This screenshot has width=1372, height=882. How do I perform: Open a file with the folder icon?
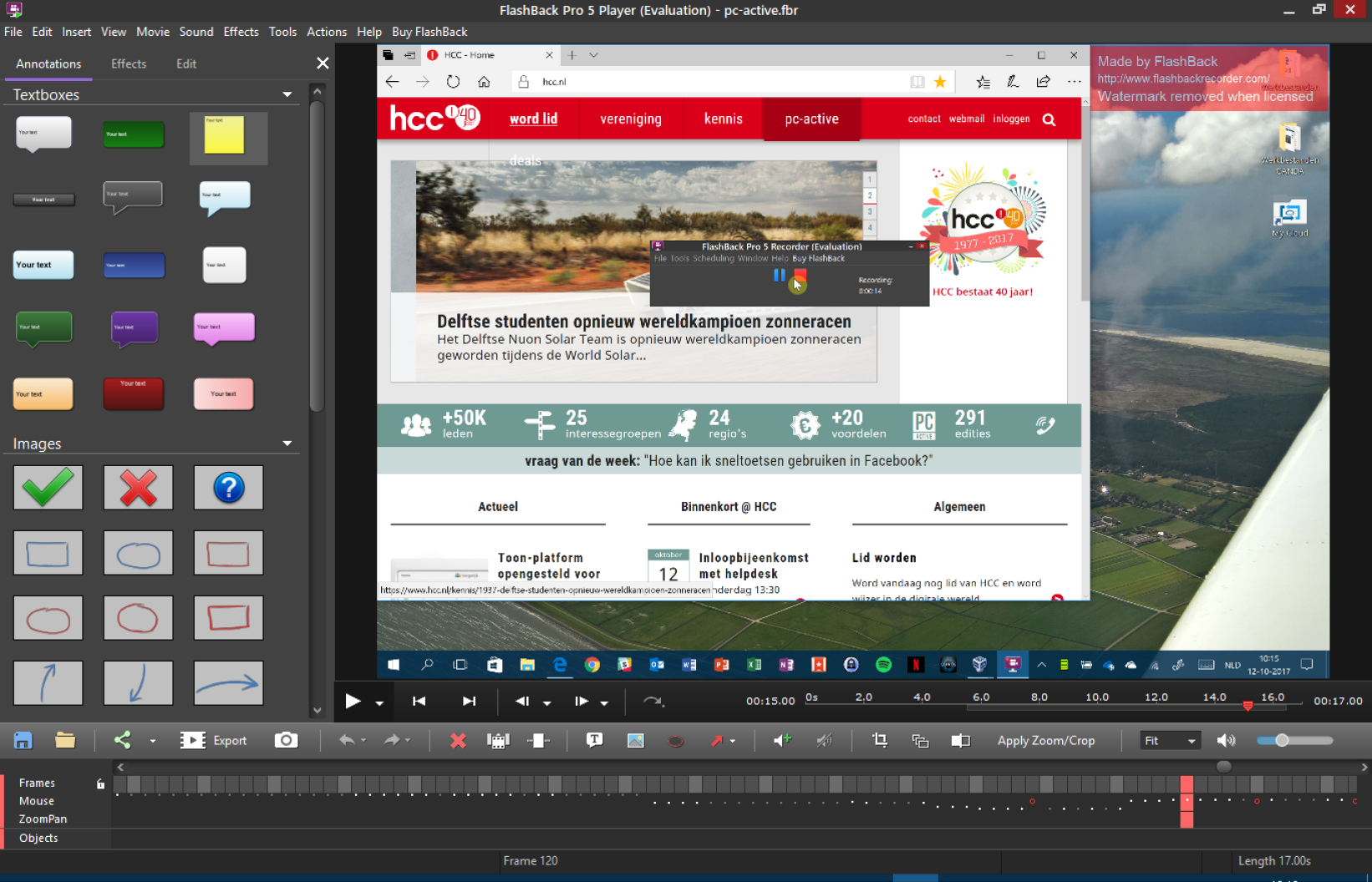[x=65, y=740]
